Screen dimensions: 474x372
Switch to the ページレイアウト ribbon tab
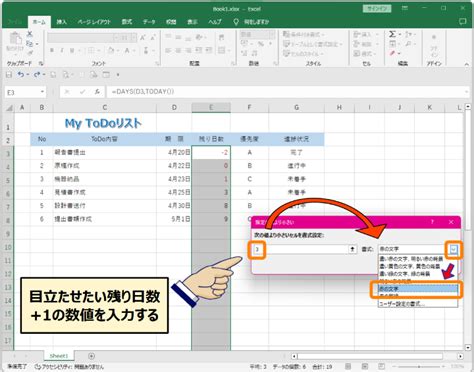click(94, 22)
